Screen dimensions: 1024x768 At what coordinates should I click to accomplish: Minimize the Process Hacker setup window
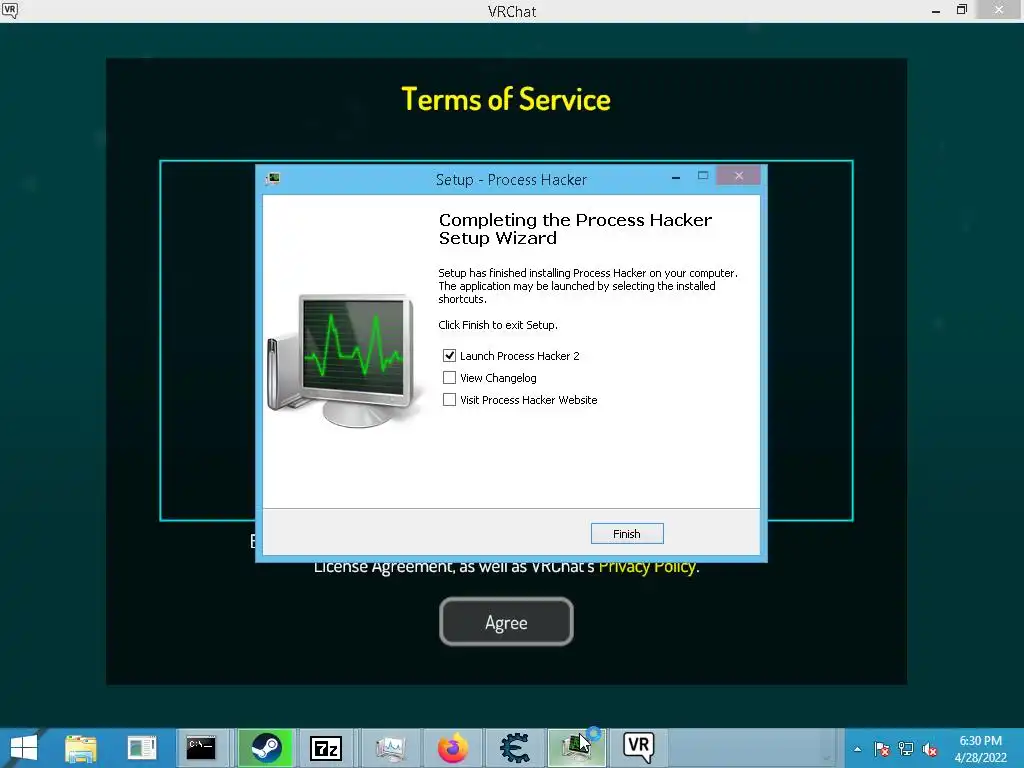(676, 176)
